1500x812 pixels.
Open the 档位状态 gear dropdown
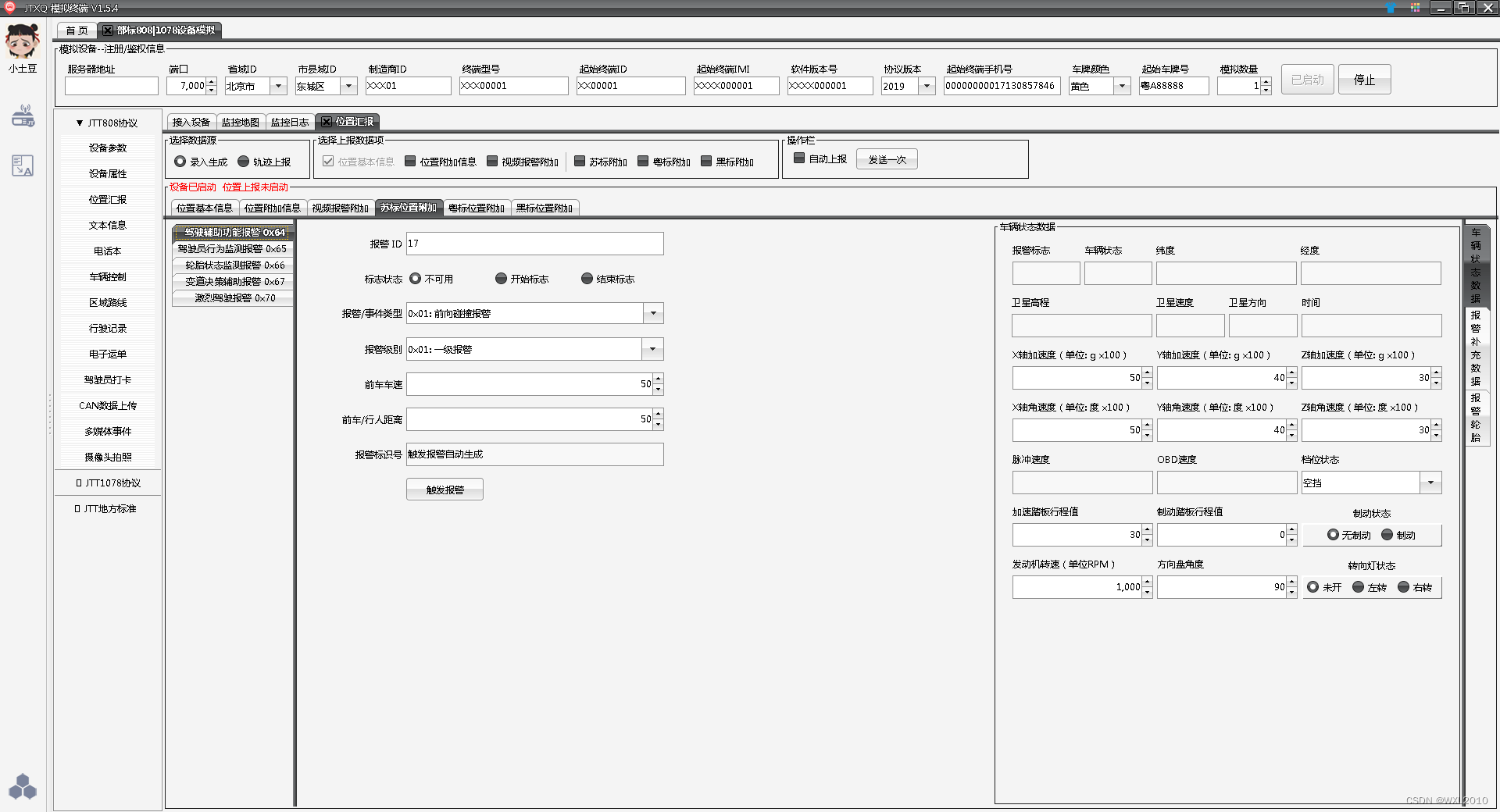[1430, 483]
